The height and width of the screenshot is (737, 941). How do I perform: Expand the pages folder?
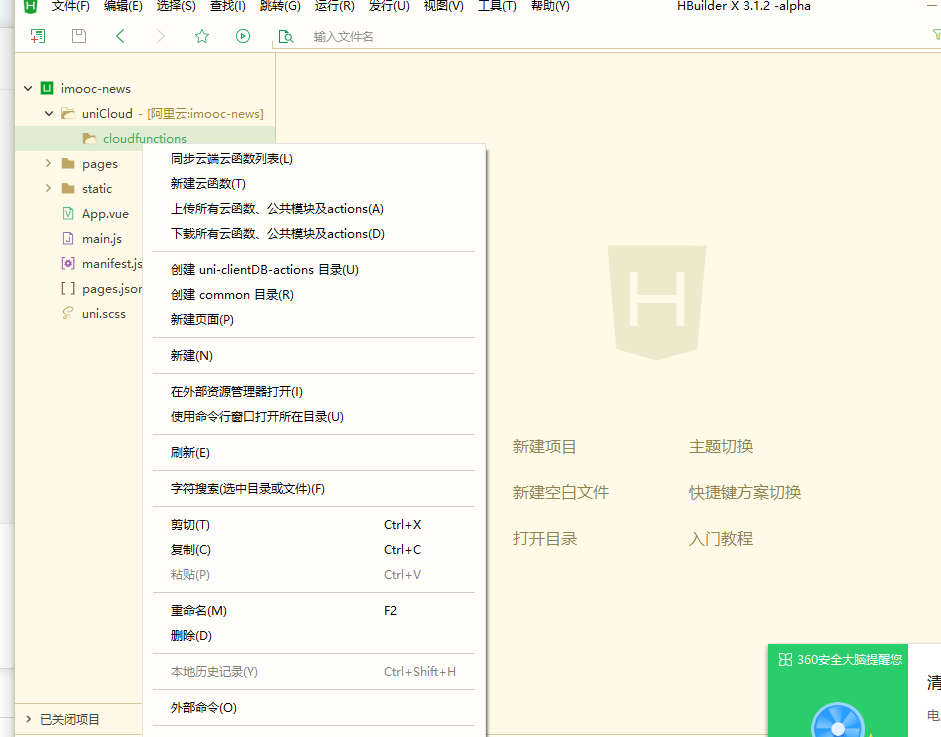tap(49, 163)
